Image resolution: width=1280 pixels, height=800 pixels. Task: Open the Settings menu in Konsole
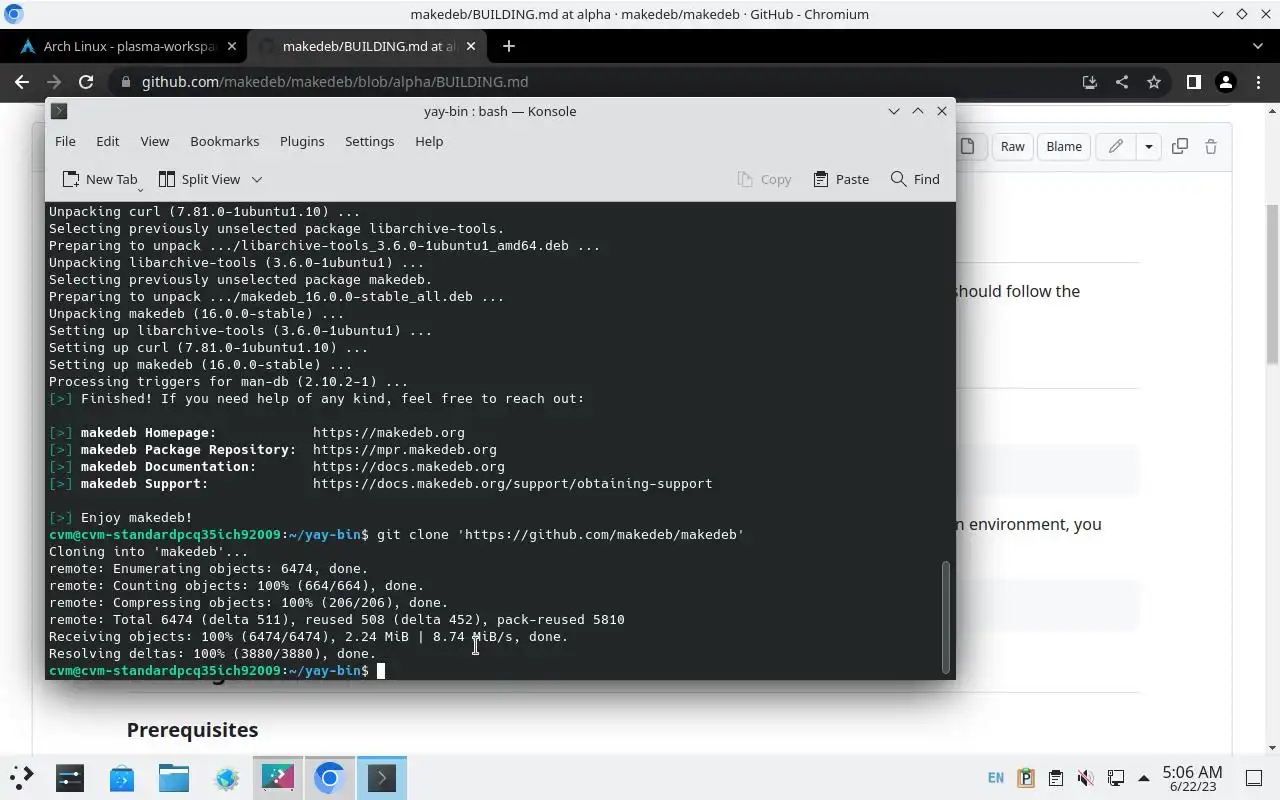pyautogui.click(x=369, y=141)
